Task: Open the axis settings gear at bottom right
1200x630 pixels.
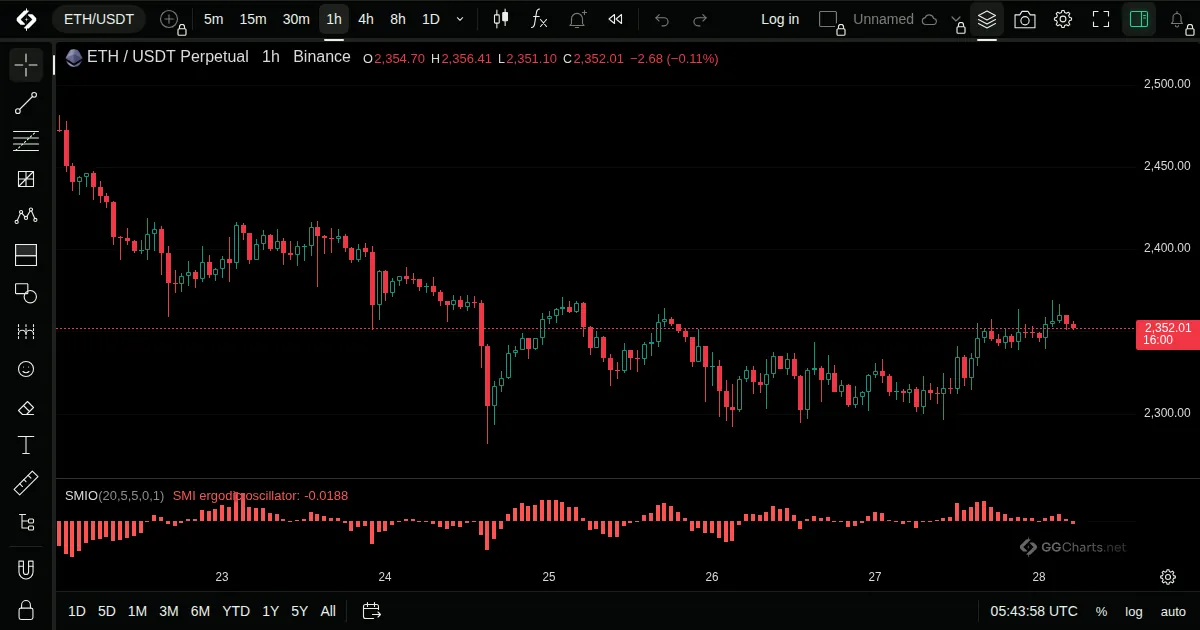Action: point(1168,577)
